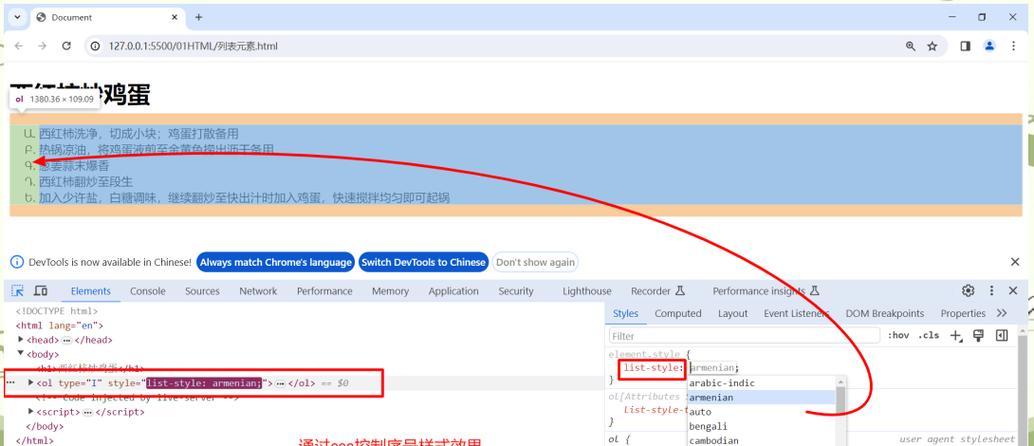This screenshot has width=1034, height=446.
Task: Reload the current page
Action: click(66, 46)
